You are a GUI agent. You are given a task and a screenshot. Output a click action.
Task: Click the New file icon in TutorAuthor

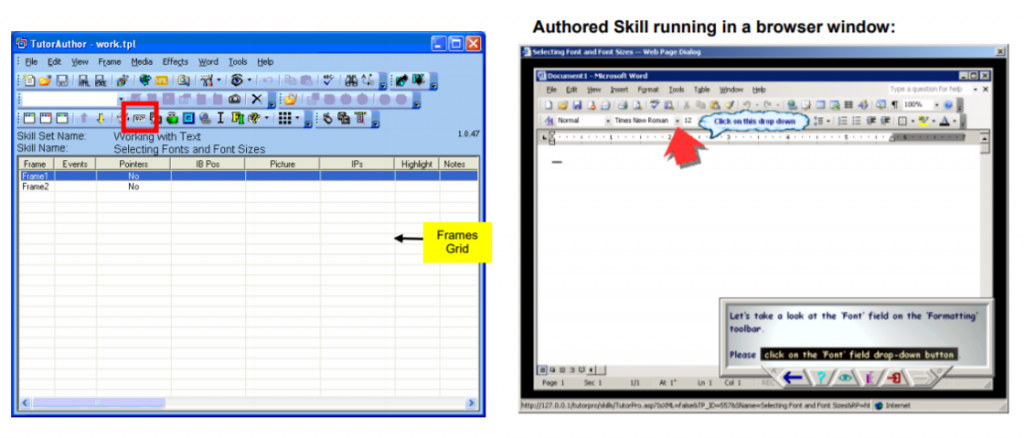pyautogui.click(x=29, y=81)
